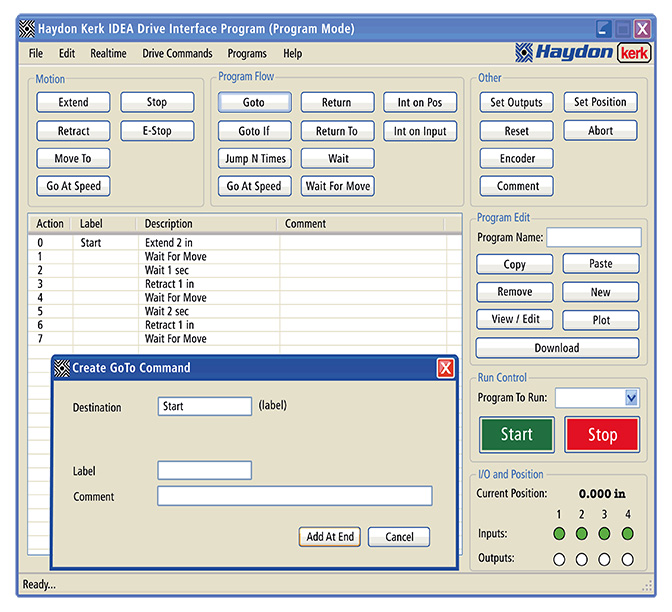Click the Add At End button
Image resolution: width=672 pixels, height=612 pixels.
330,537
